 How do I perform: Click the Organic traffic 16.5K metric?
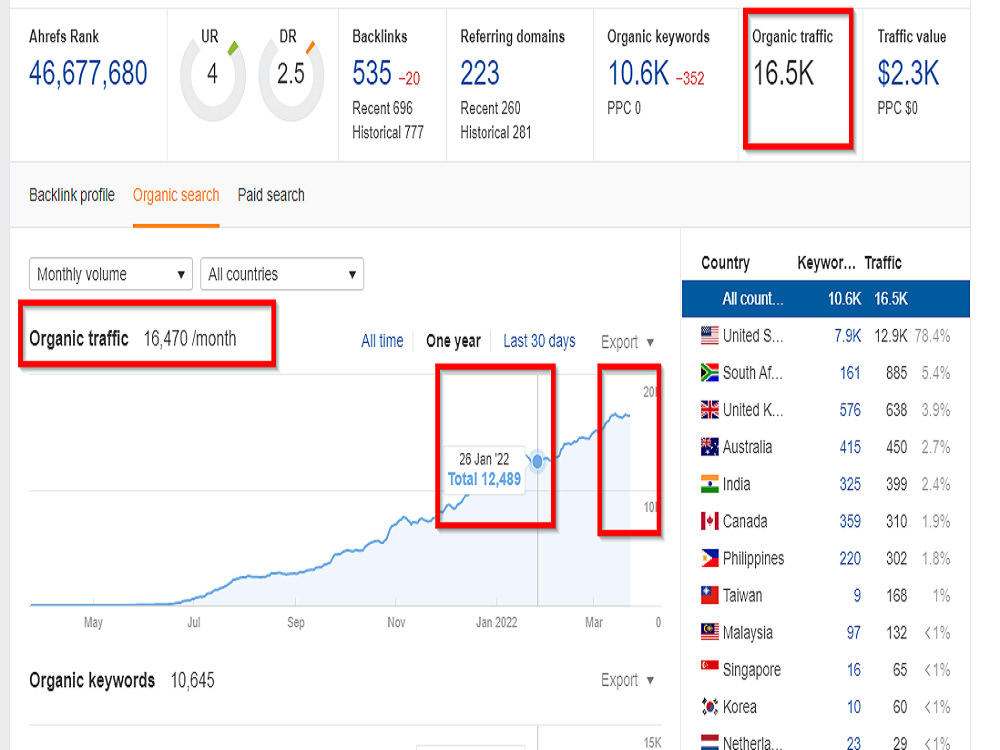coord(784,73)
